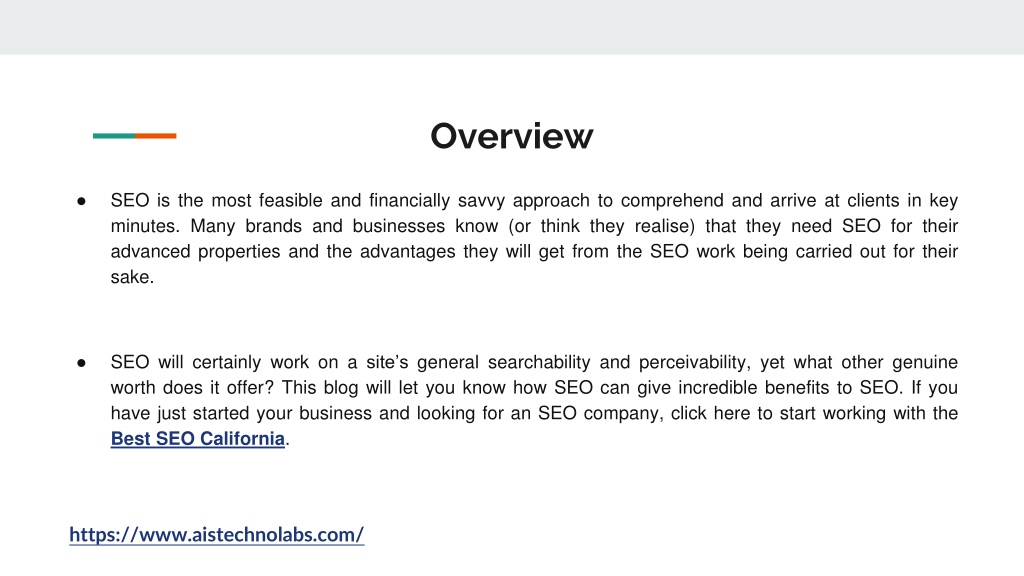Image resolution: width=1024 pixels, height=576 pixels.
Task: Open the aistechnolabs.com website link
Action: coord(217,535)
